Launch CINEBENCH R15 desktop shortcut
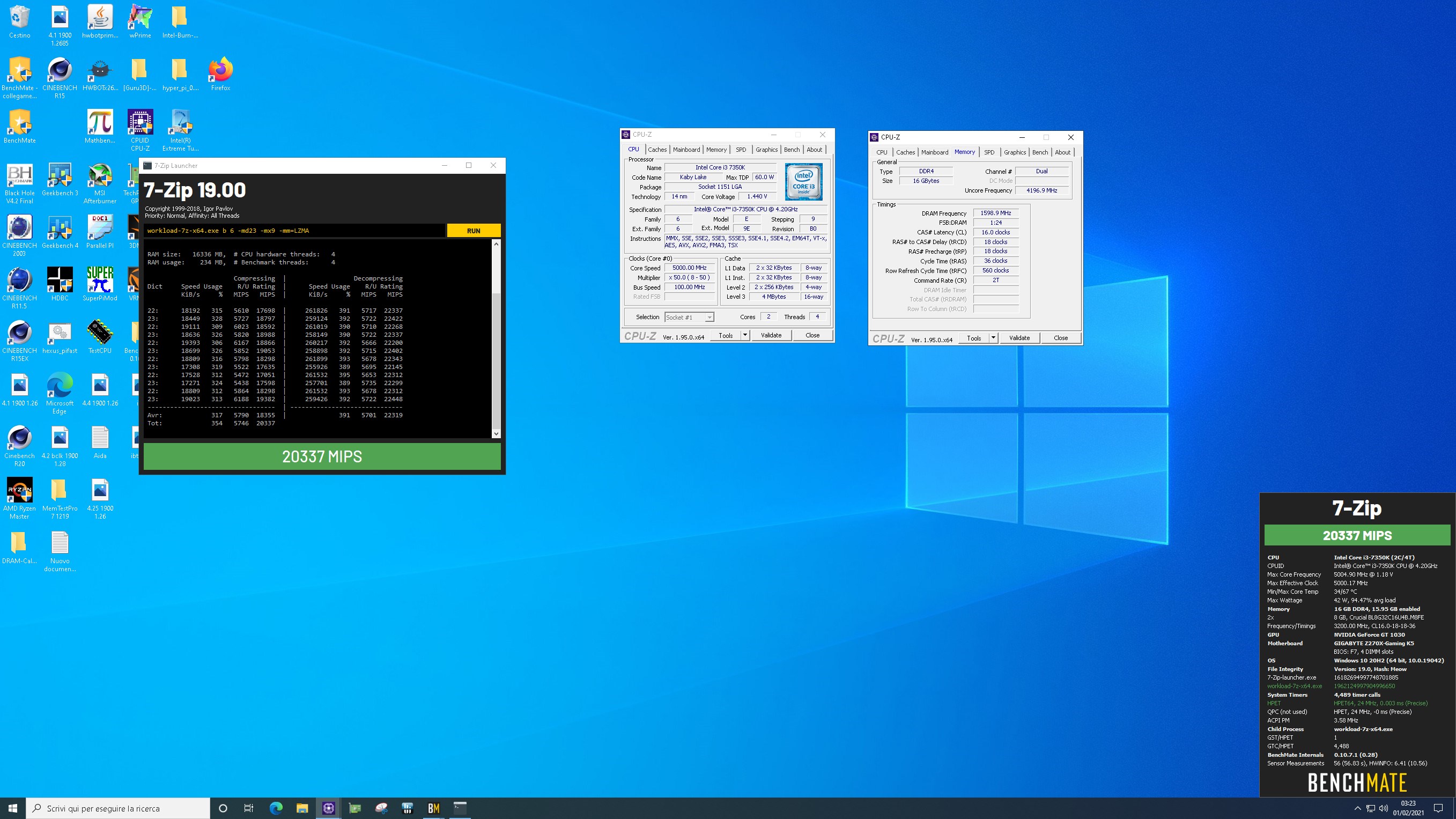Image resolution: width=1456 pixels, height=819 pixels. 60,78
